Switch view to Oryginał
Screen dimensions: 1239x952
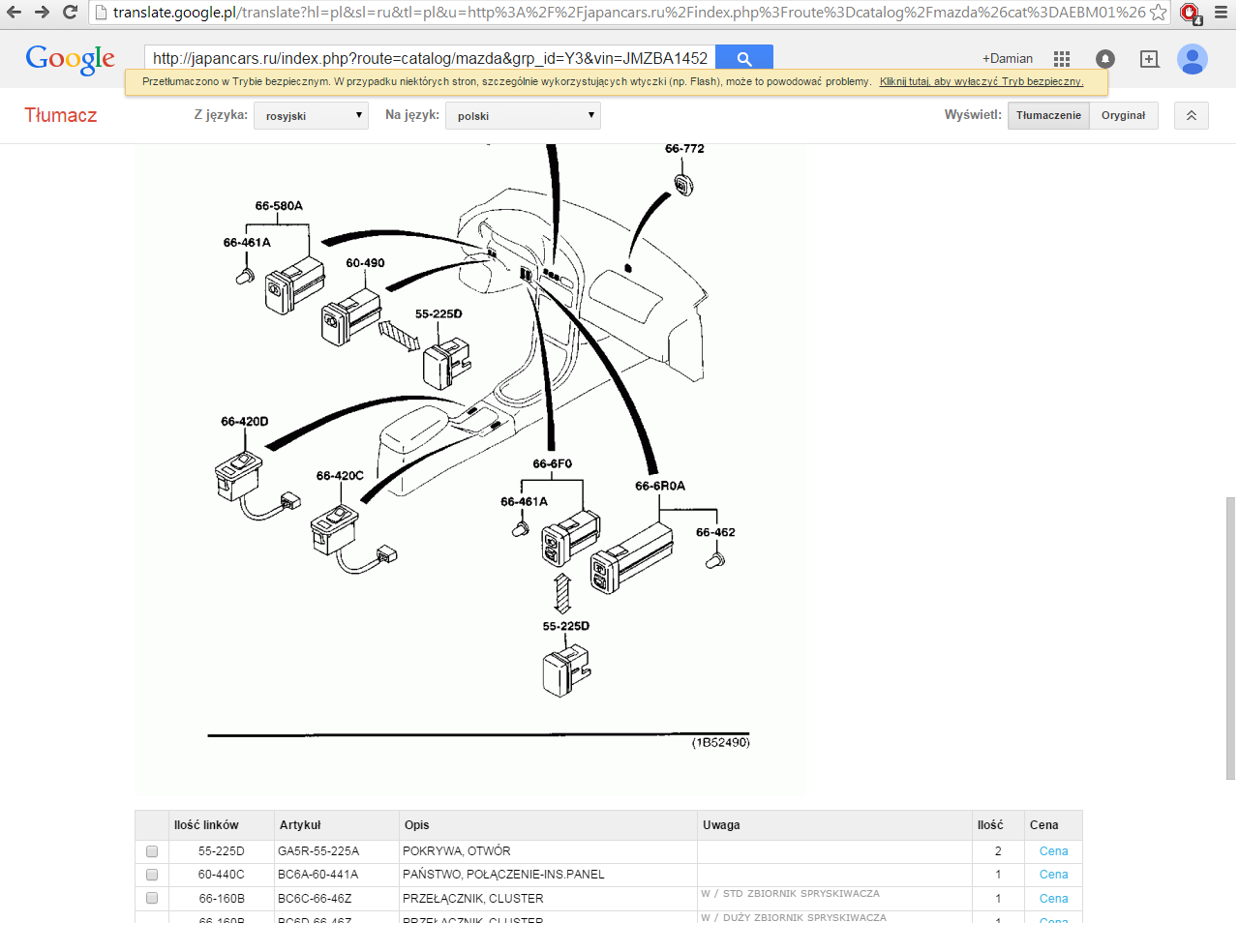pyautogui.click(x=1123, y=115)
